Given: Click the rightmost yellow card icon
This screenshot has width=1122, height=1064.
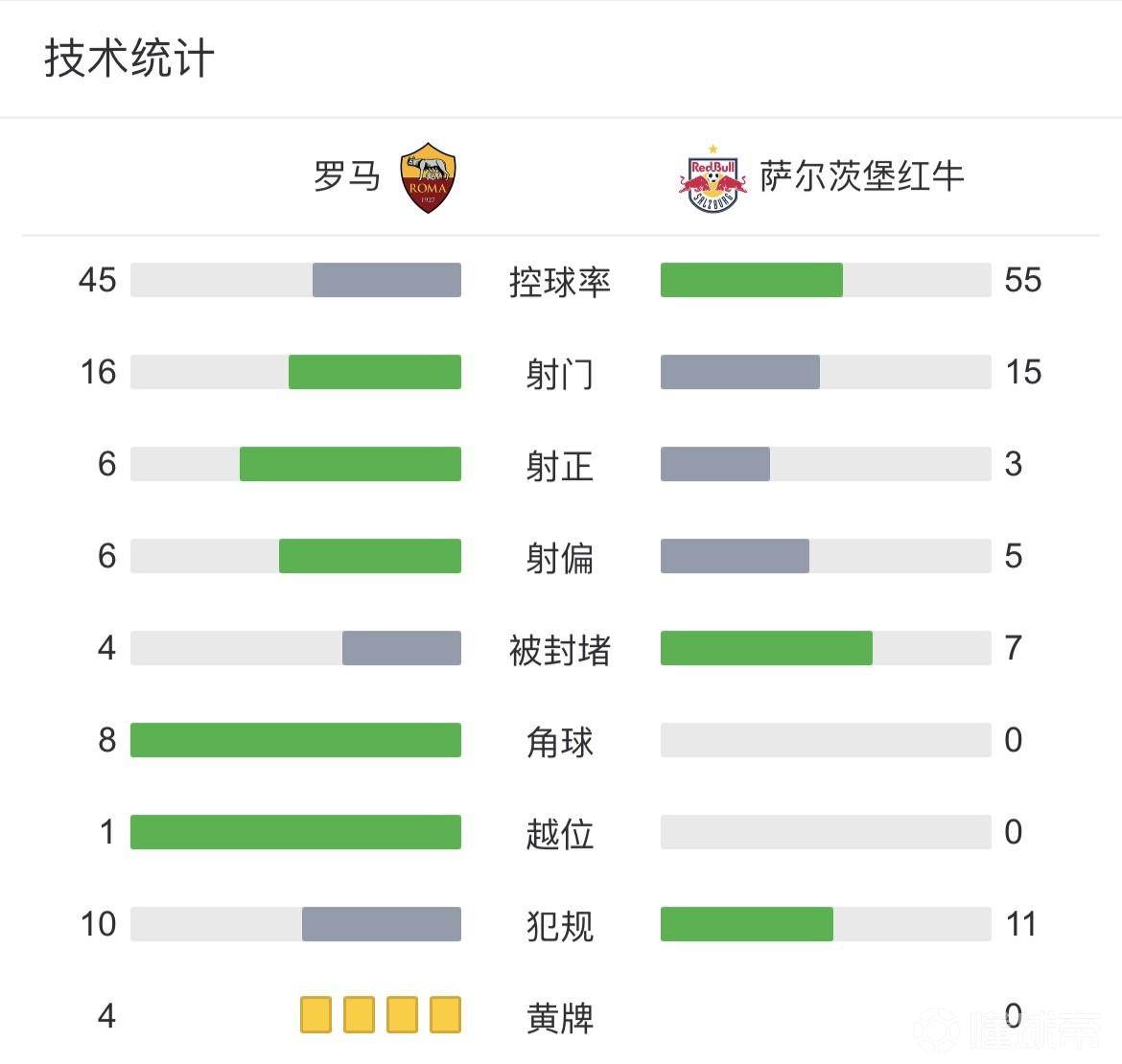Looking at the screenshot, I should pos(445,1014).
